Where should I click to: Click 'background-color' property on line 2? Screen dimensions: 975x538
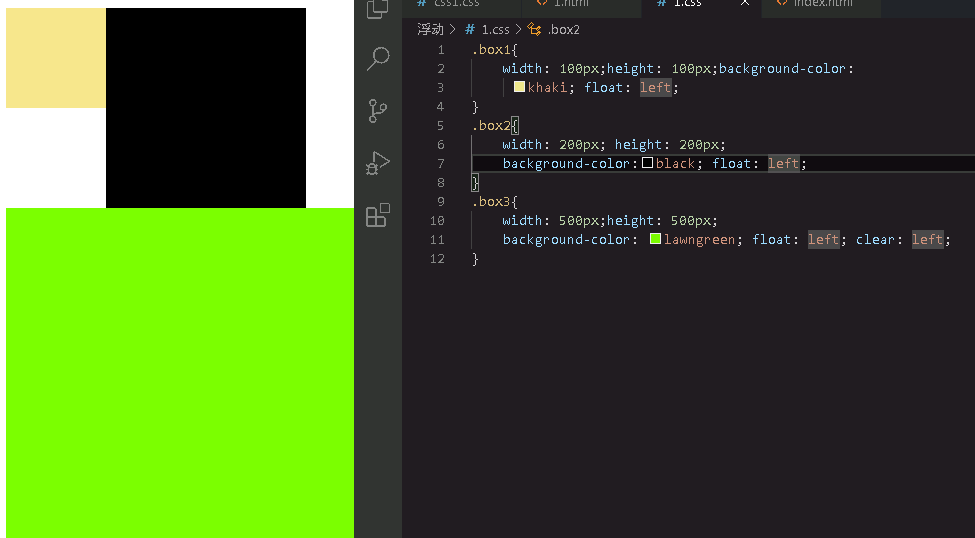tap(783, 68)
